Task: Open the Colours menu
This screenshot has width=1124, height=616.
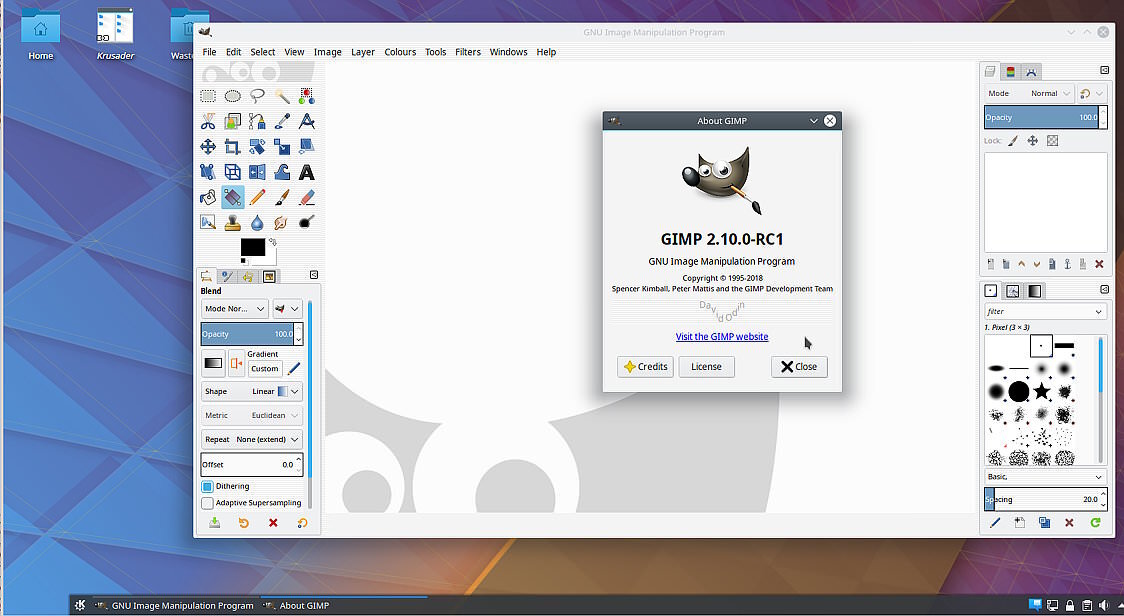Action: [x=400, y=52]
